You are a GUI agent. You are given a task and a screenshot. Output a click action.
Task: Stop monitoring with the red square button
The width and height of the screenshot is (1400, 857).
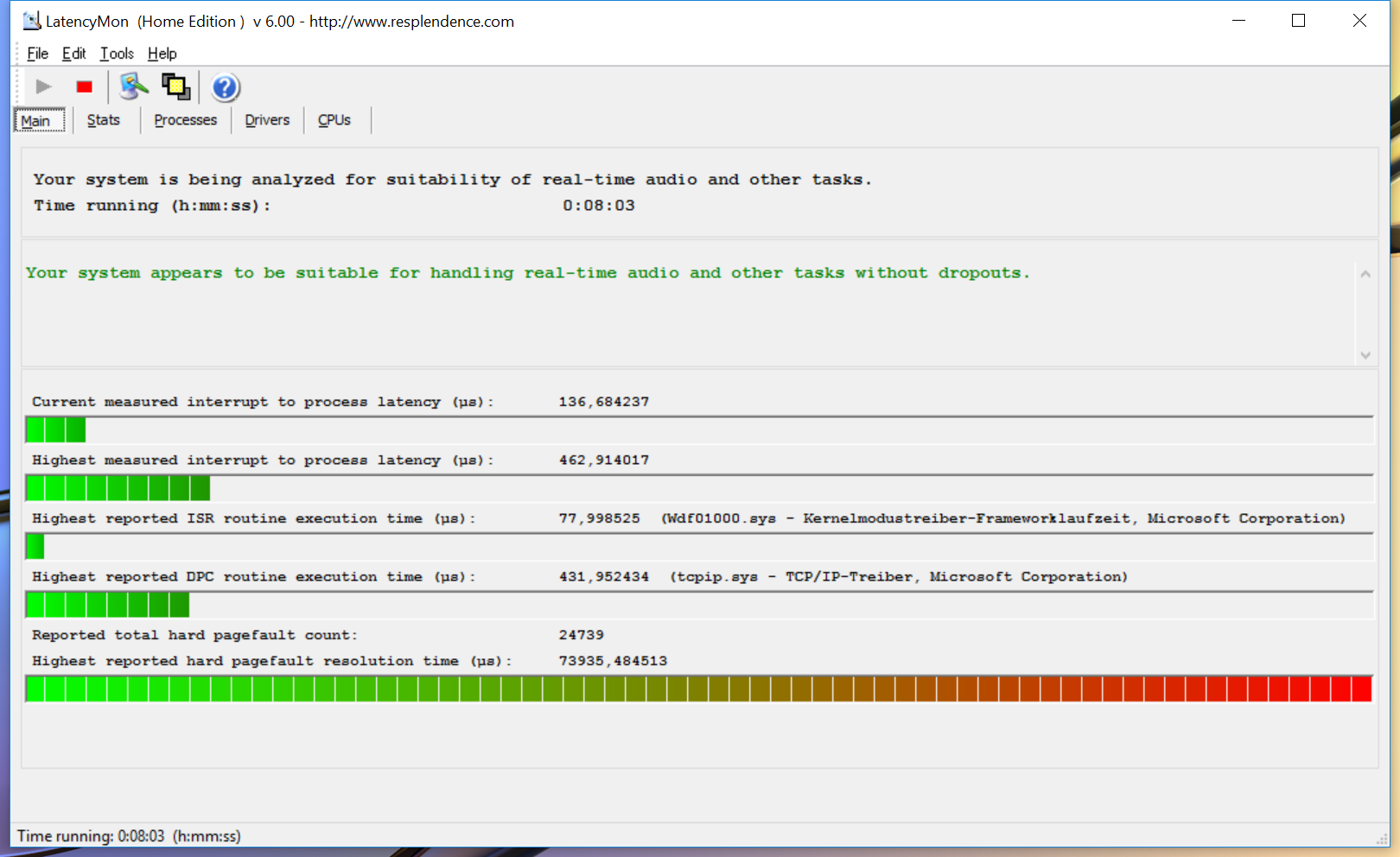click(x=85, y=86)
